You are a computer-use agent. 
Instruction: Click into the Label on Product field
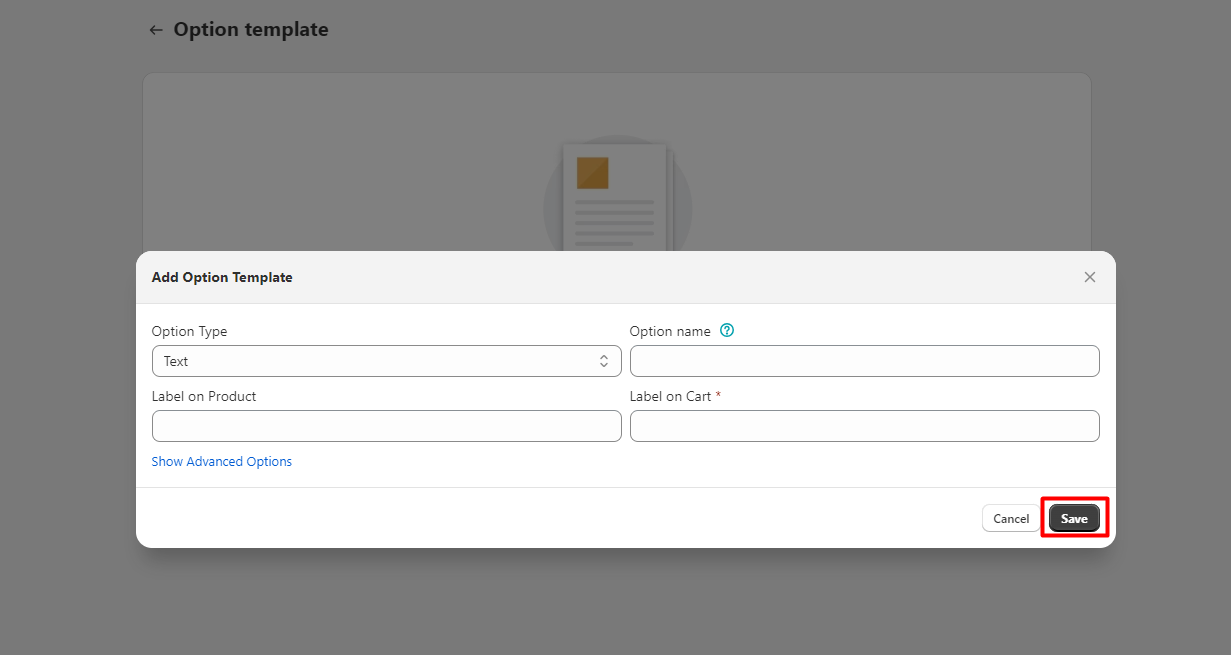click(386, 426)
